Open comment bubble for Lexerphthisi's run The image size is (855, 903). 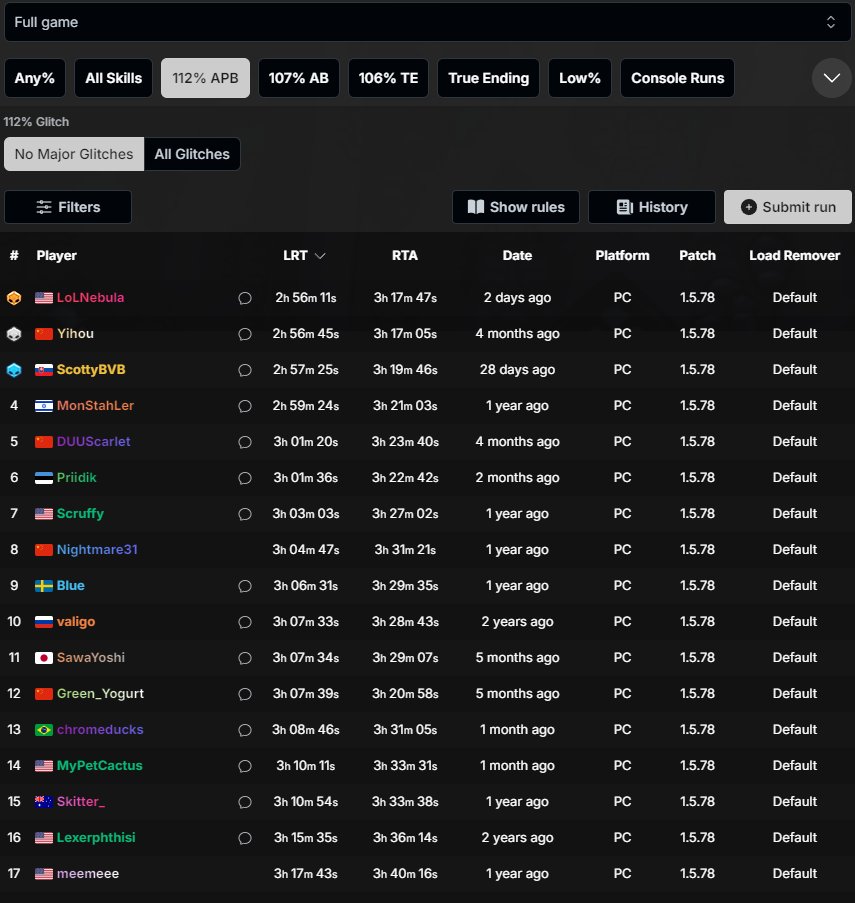tap(245, 838)
